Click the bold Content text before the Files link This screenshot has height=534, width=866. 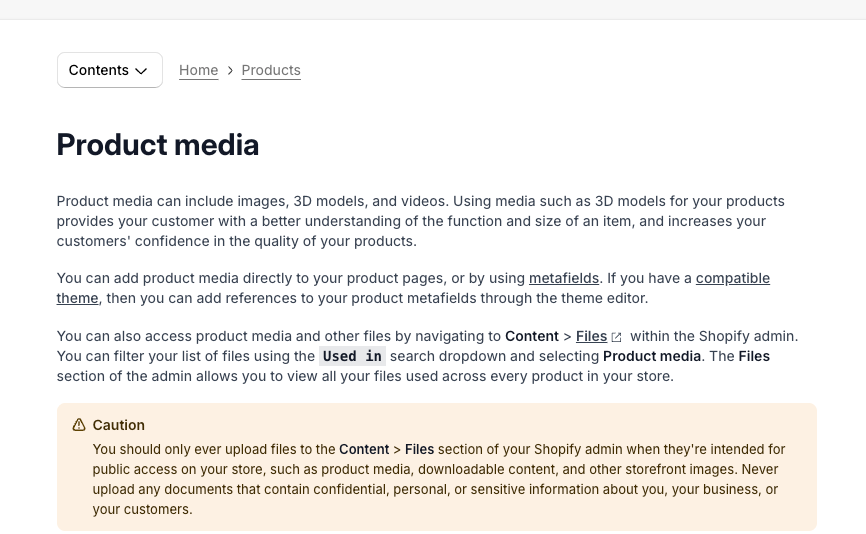tap(531, 336)
